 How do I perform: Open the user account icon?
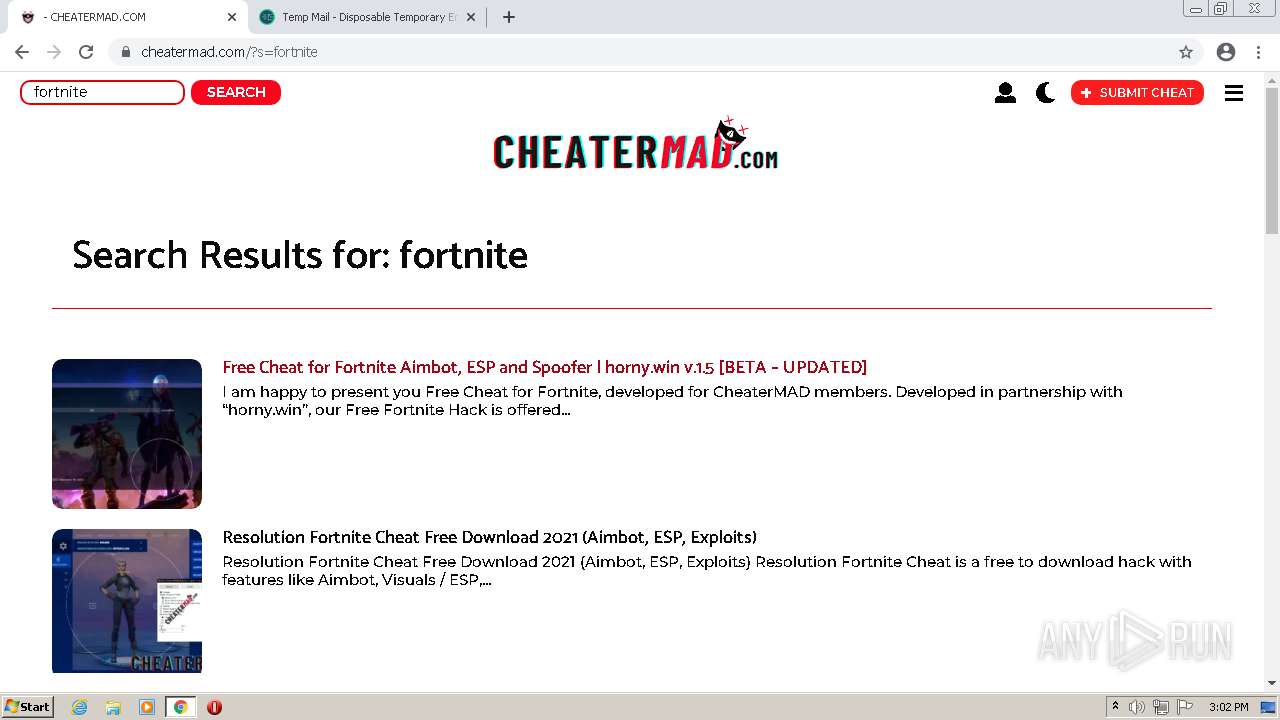[1005, 92]
